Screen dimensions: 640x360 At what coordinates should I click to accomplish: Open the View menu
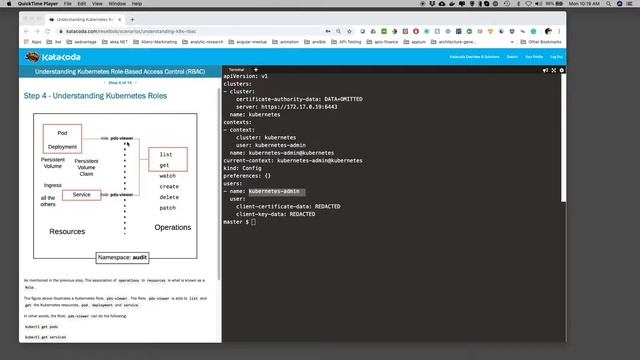click(x=97, y=4)
